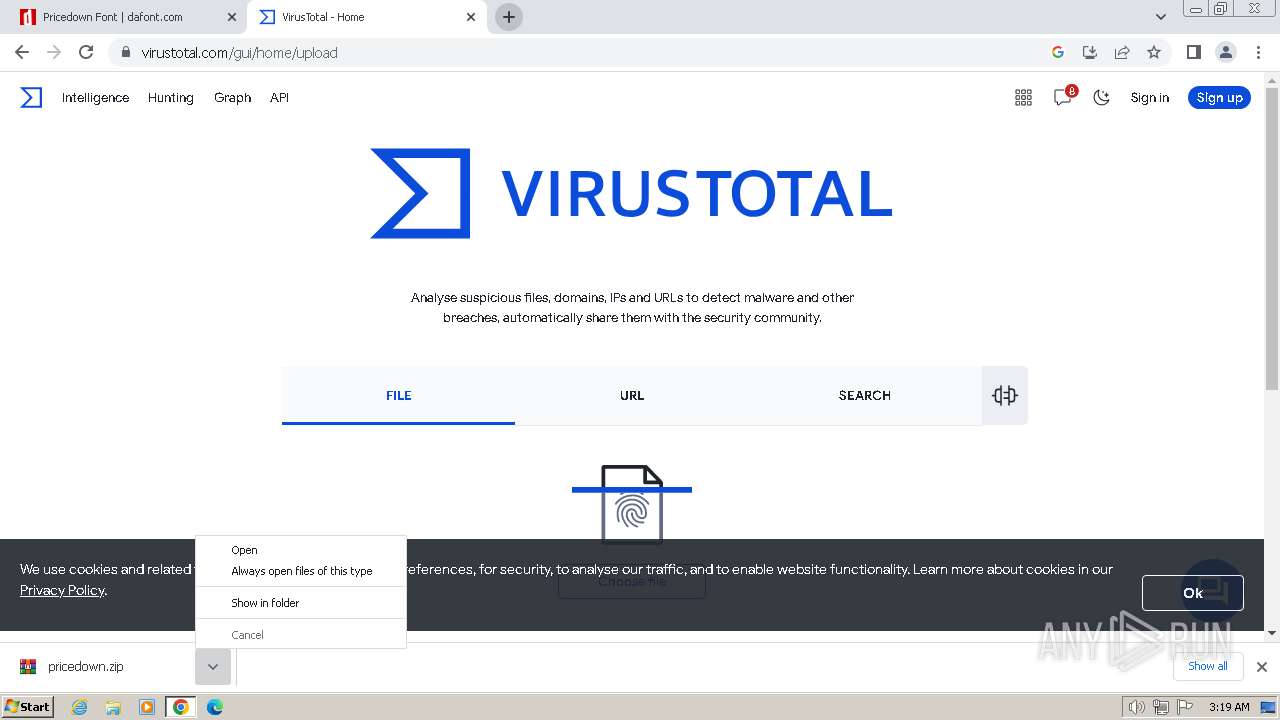Open the Graph nav link

coord(232,97)
